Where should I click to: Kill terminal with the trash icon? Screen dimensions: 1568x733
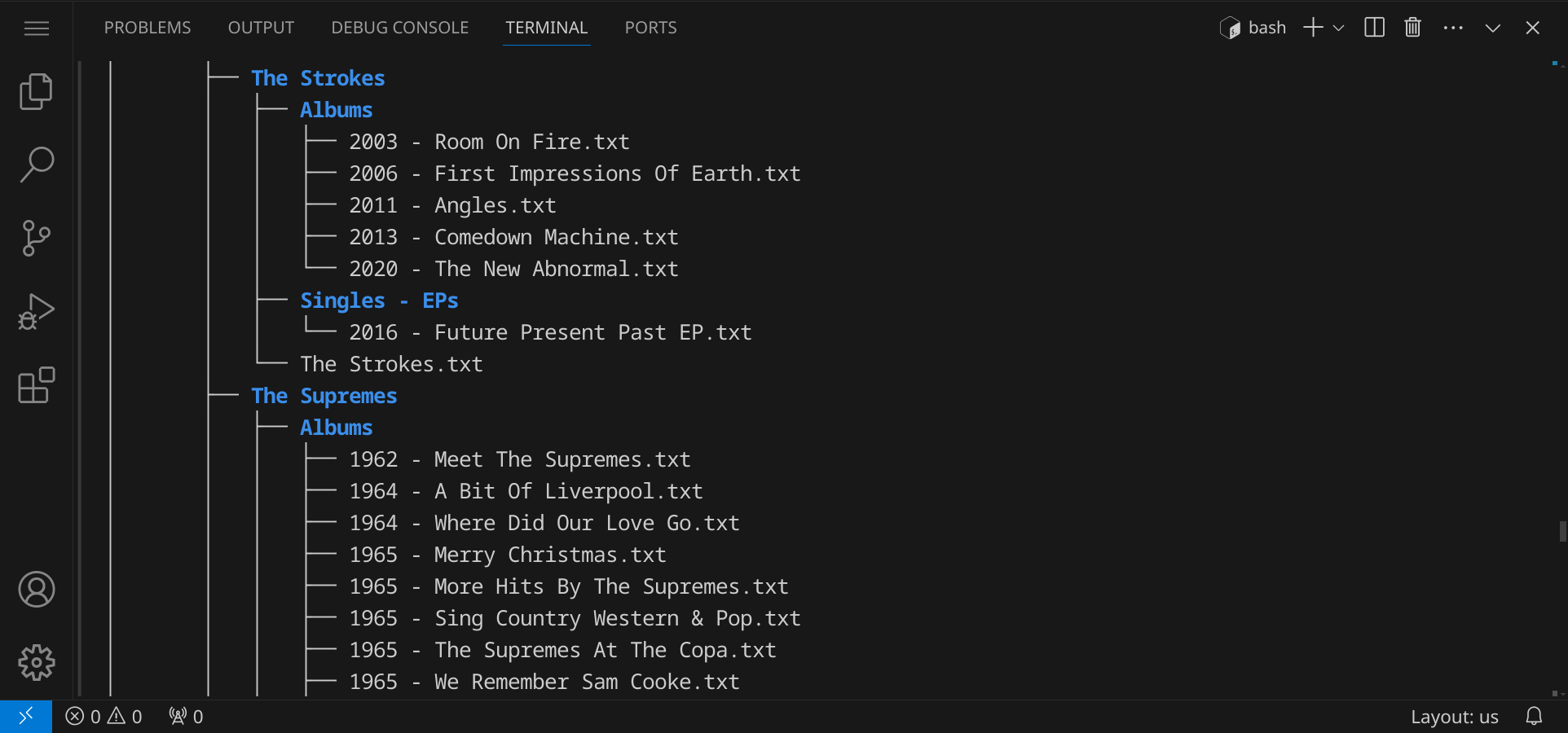tap(1412, 28)
